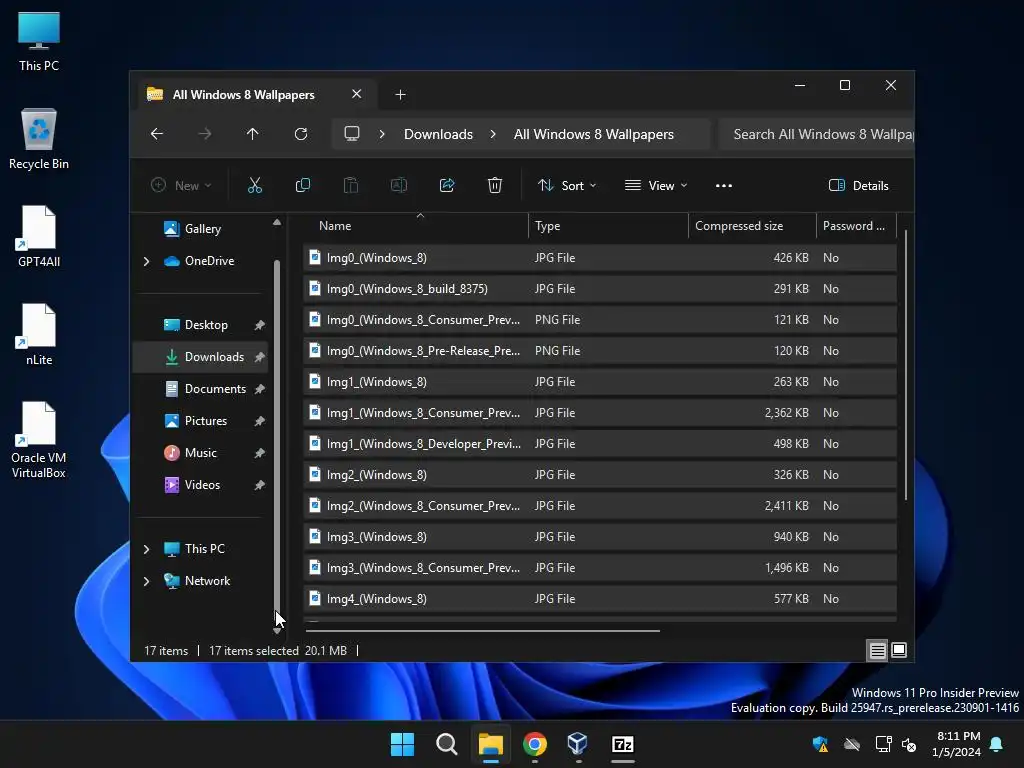The width and height of the screenshot is (1024, 768).
Task: Open taskbar Search
Action: 447,744
